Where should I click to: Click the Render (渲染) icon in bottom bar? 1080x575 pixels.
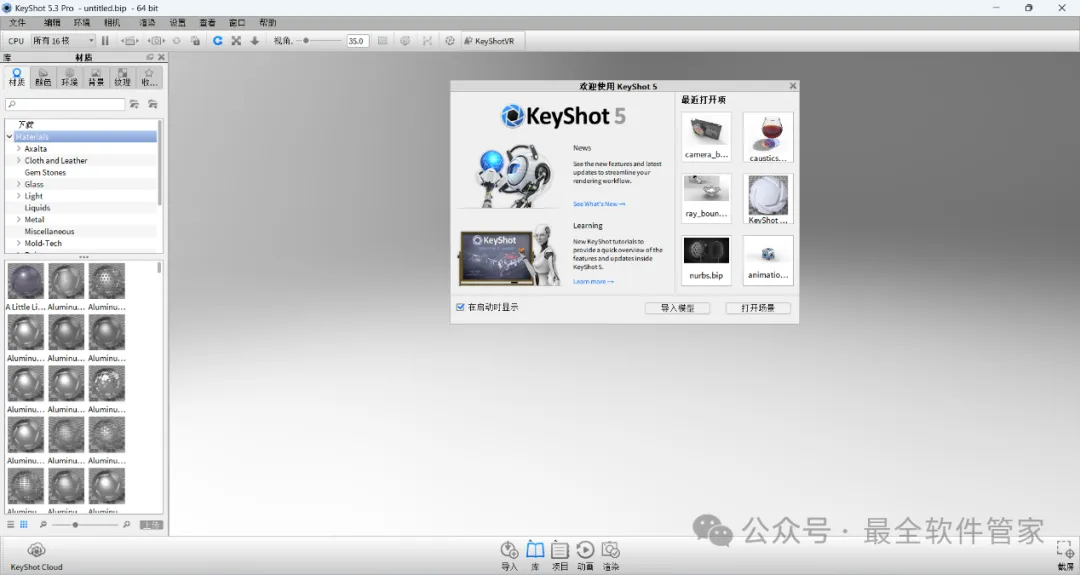(611, 556)
